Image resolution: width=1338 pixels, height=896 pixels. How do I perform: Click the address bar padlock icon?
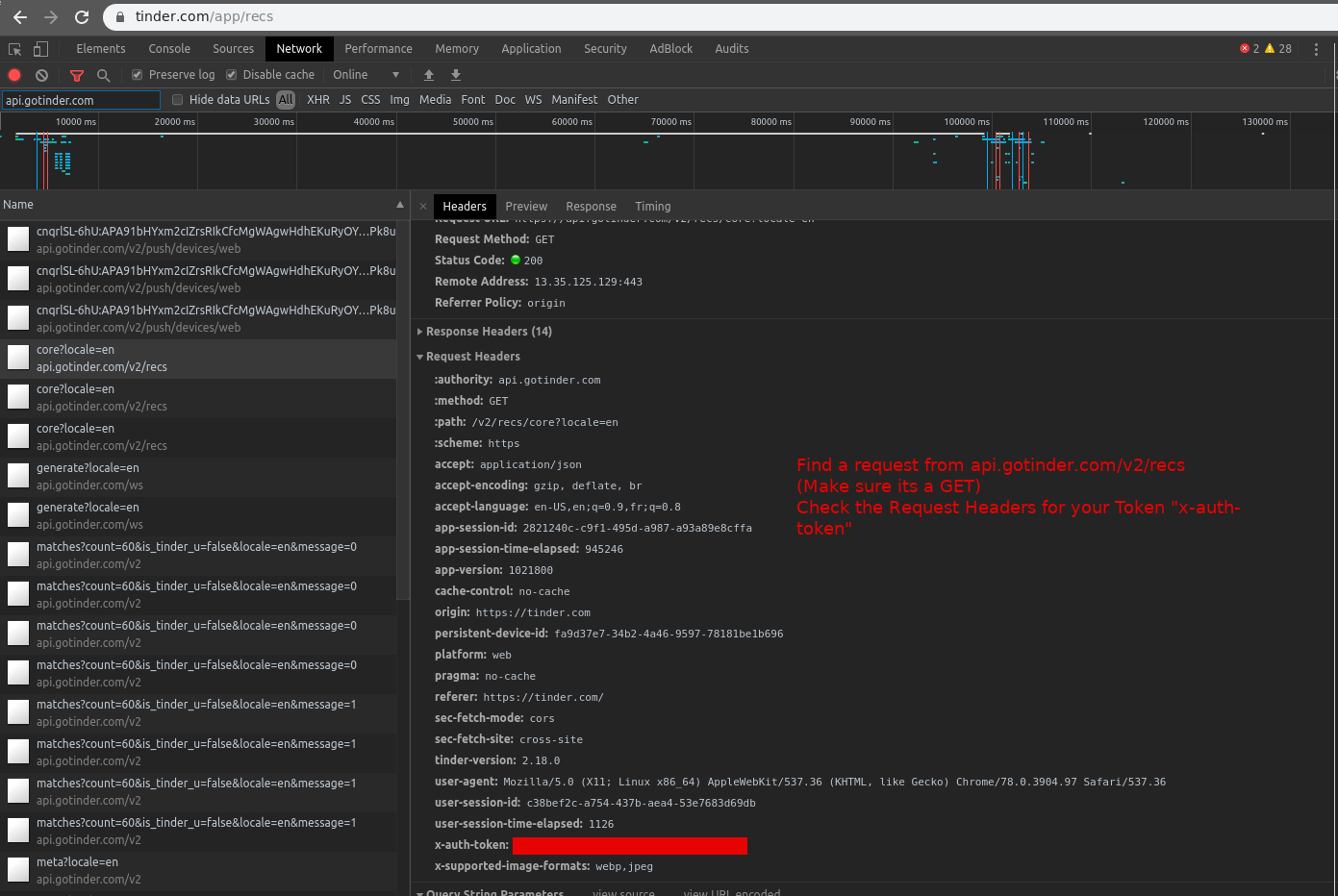point(120,16)
